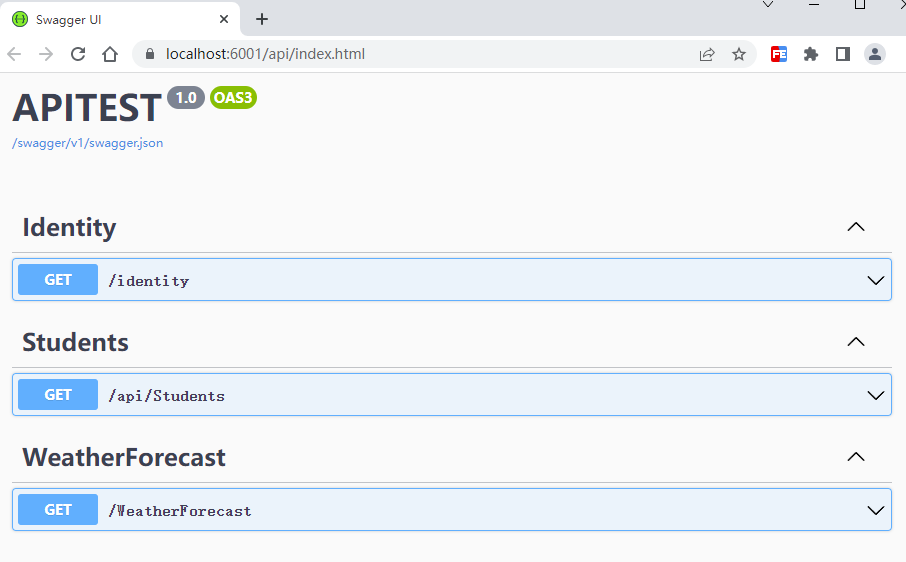Open the browser extensions puzzle icon
The image size is (906, 562).
pos(811,54)
